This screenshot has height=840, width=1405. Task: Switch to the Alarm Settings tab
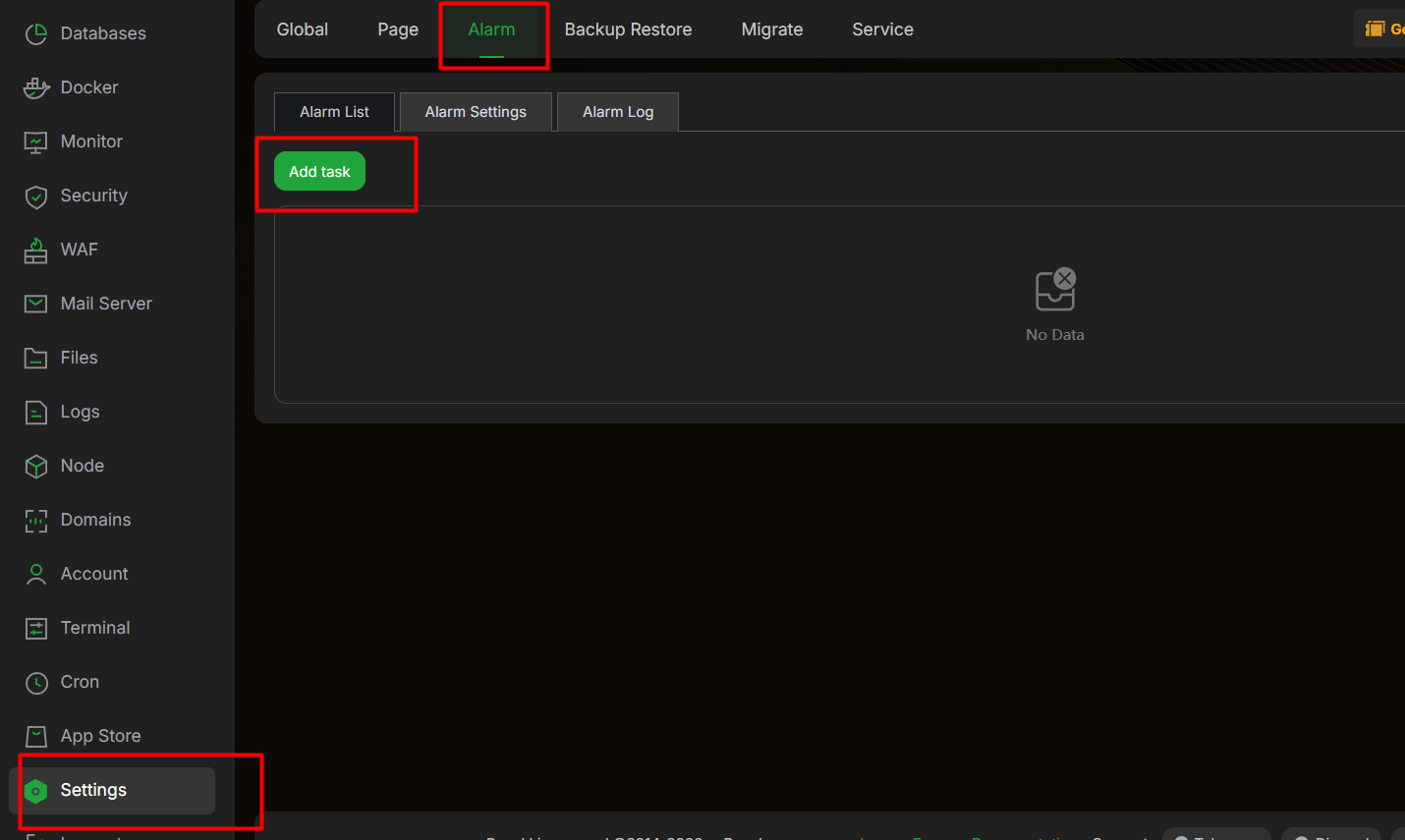point(476,112)
